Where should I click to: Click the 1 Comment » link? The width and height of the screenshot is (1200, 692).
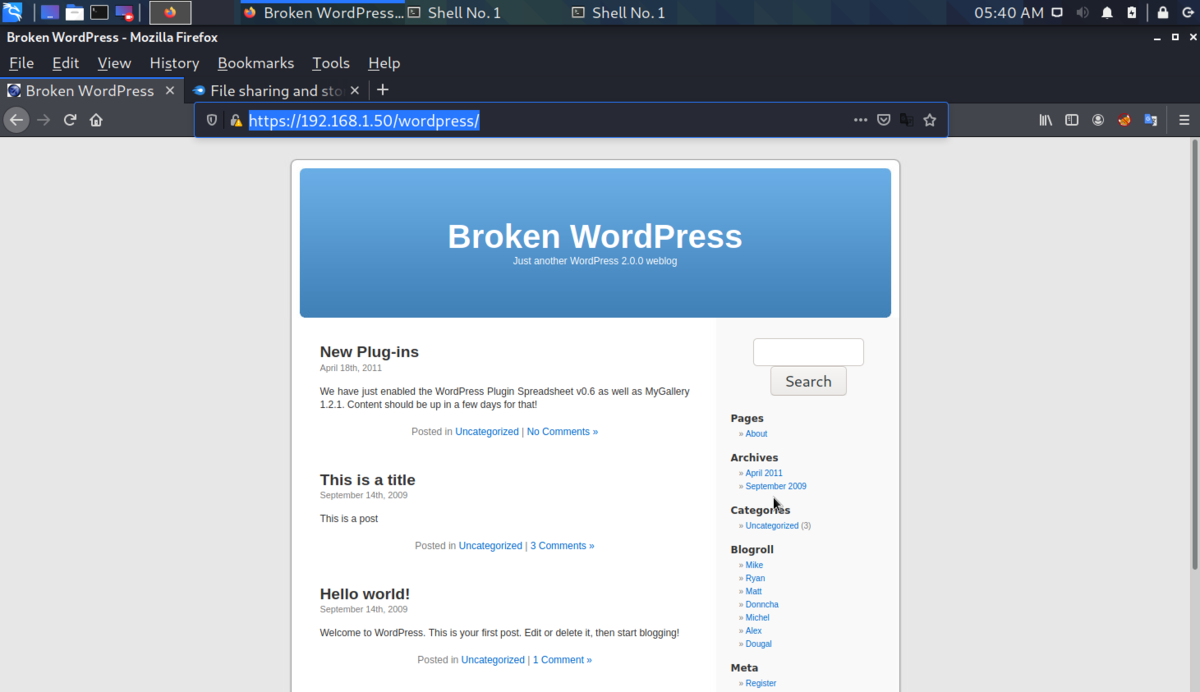click(x=562, y=660)
